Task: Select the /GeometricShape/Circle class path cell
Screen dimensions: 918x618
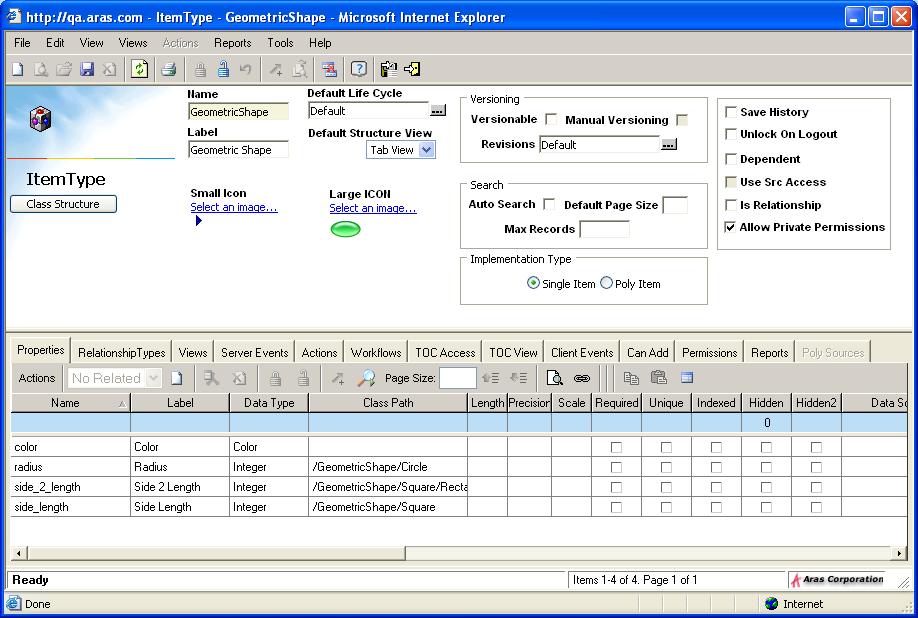Action: pyautogui.click(x=388, y=467)
